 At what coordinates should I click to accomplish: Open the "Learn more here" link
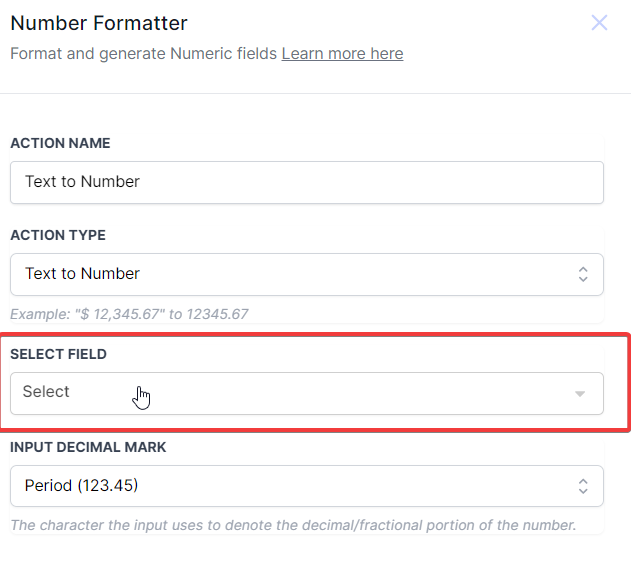(342, 54)
